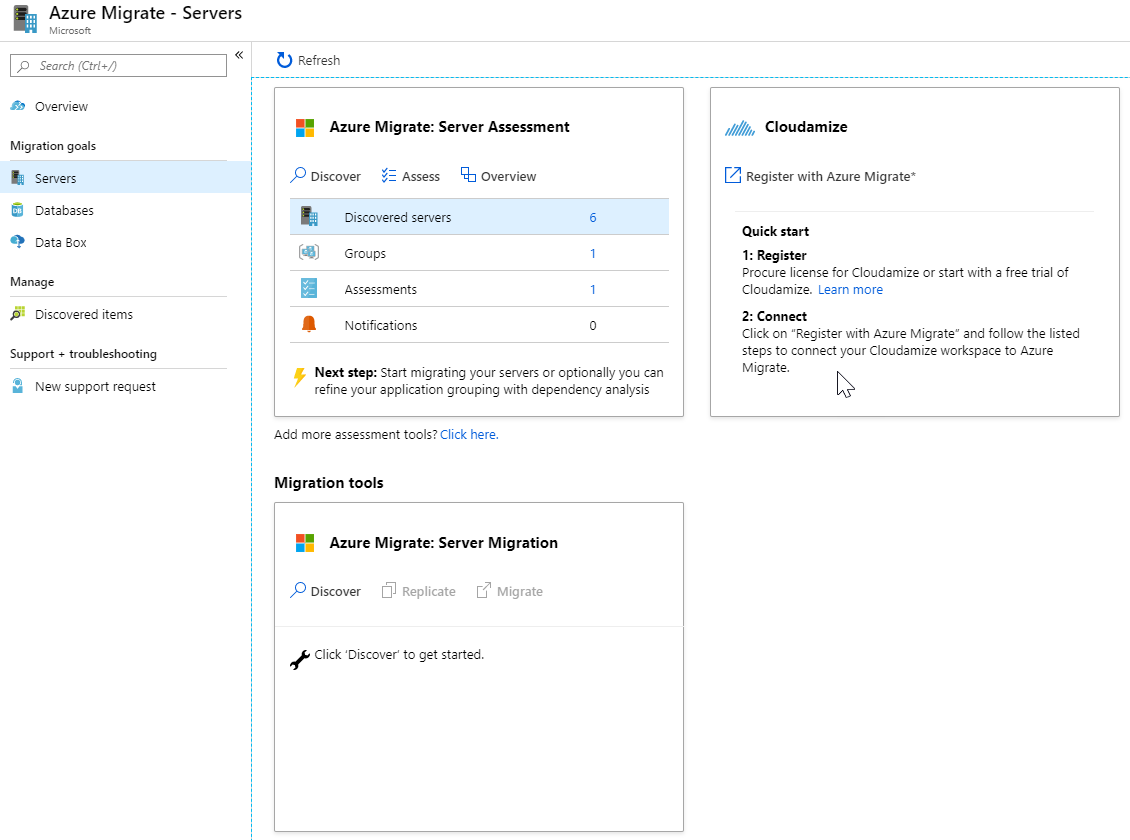Select the Discovered servers icon
The height and width of the screenshot is (840, 1130).
coord(311,216)
